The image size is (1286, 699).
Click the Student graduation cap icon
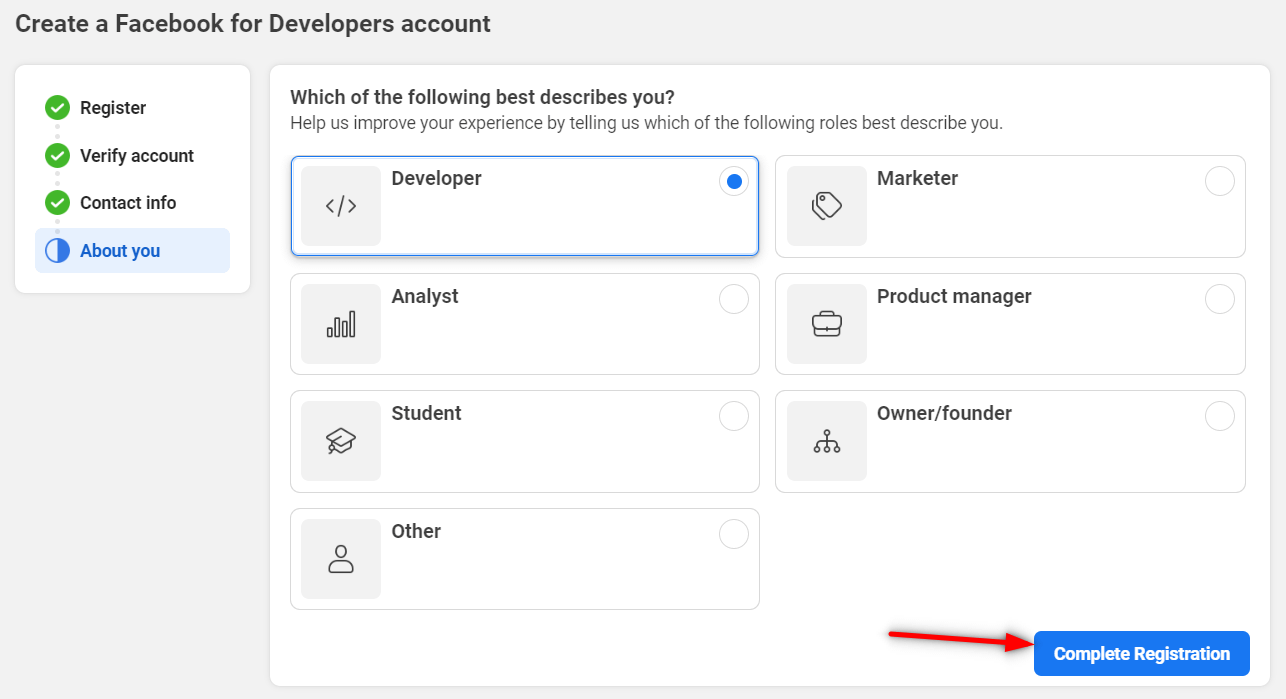pyautogui.click(x=341, y=441)
